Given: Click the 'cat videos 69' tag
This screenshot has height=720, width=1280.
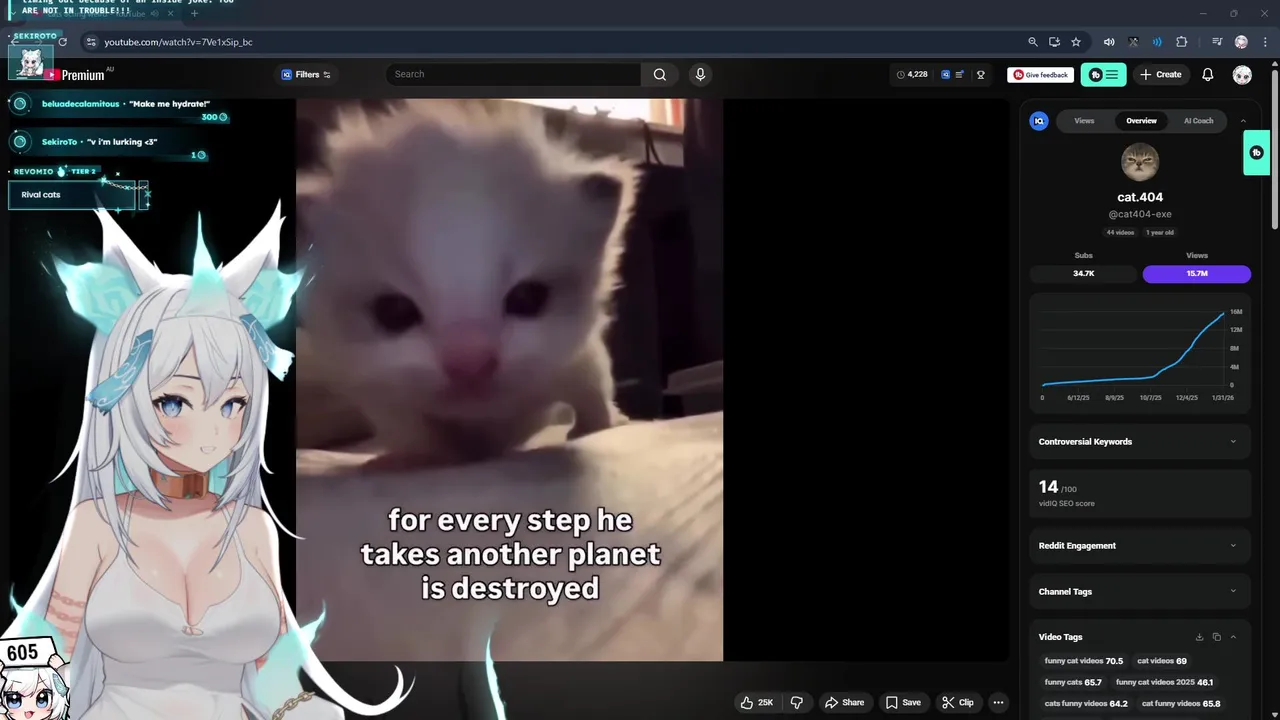Looking at the screenshot, I should 1162,661.
